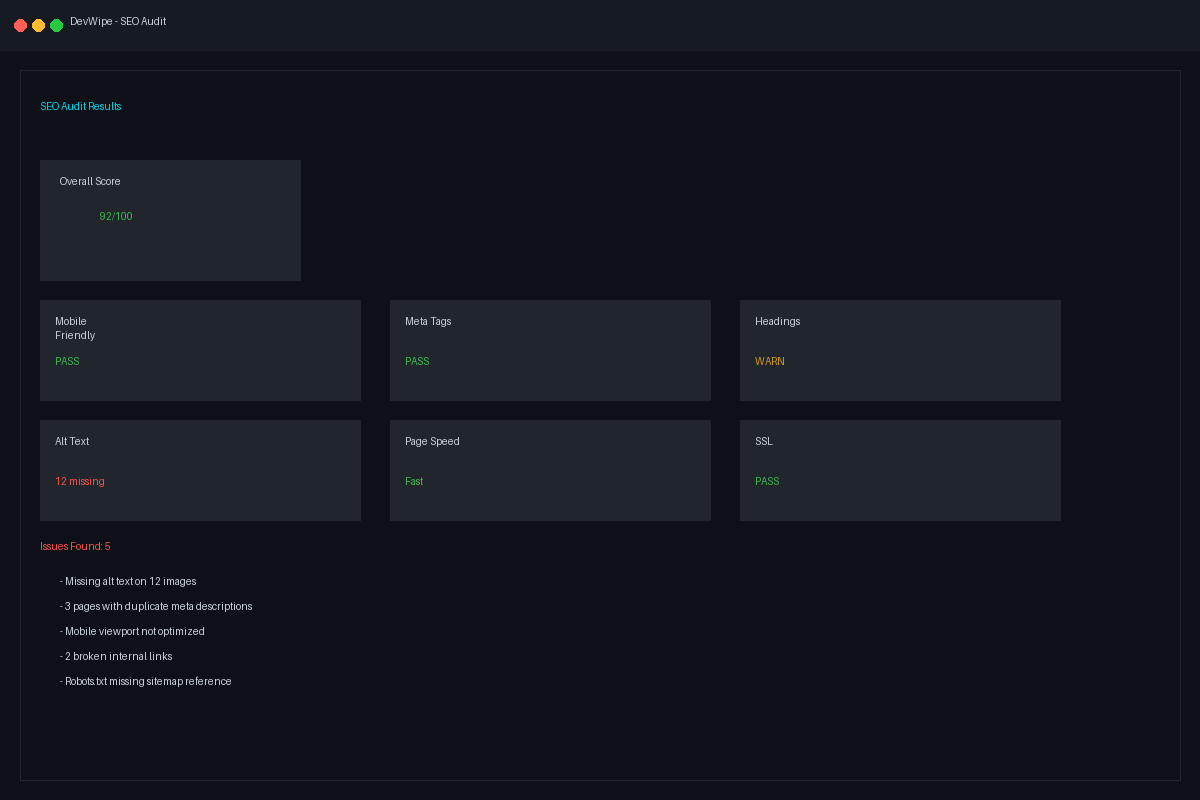1200x800 pixels.
Task: Click the green 92/100 score value
Action: point(116,216)
